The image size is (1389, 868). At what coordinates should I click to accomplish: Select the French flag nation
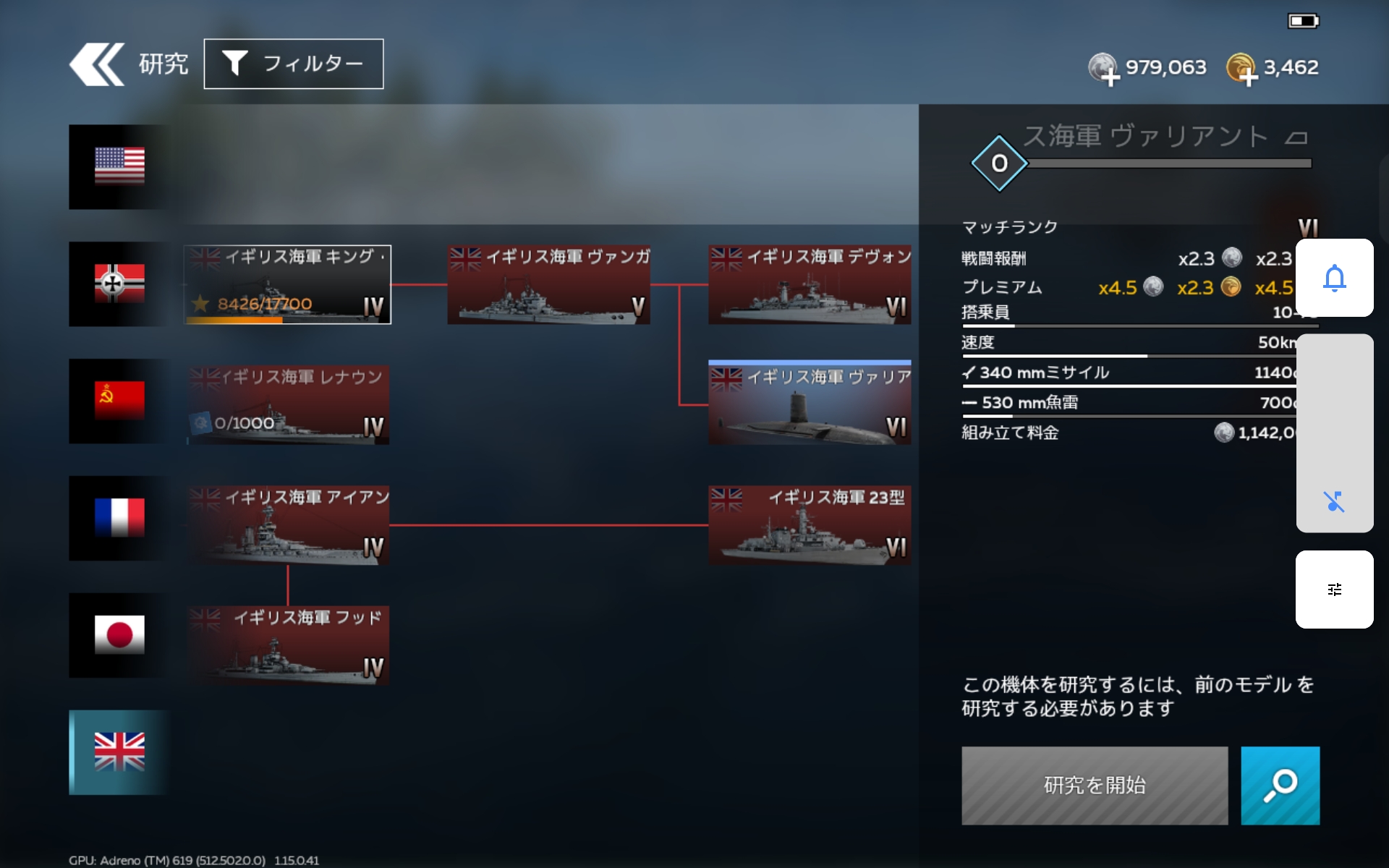click(x=119, y=518)
